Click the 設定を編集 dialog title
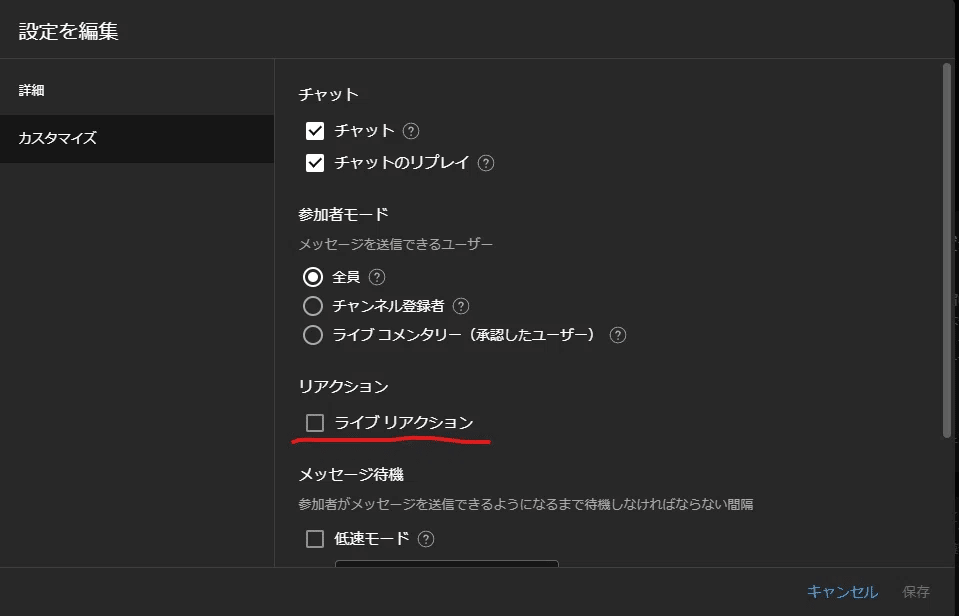The image size is (959, 616). click(68, 31)
